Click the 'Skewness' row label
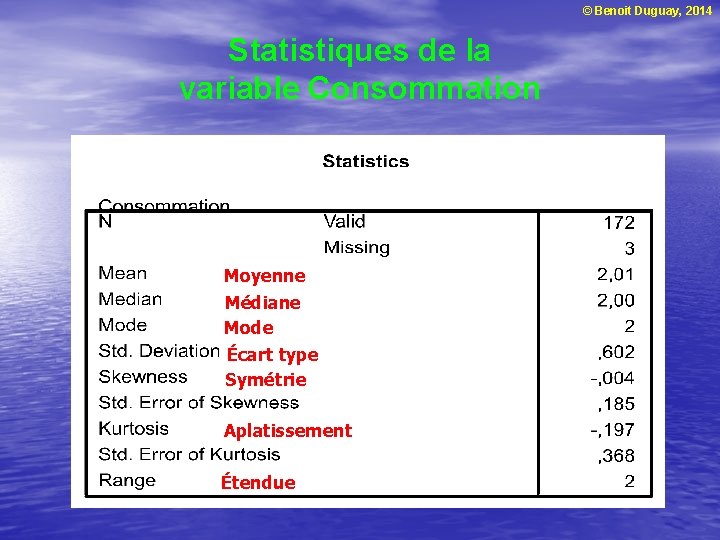Screen dimensions: 720x540 (143, 377)
